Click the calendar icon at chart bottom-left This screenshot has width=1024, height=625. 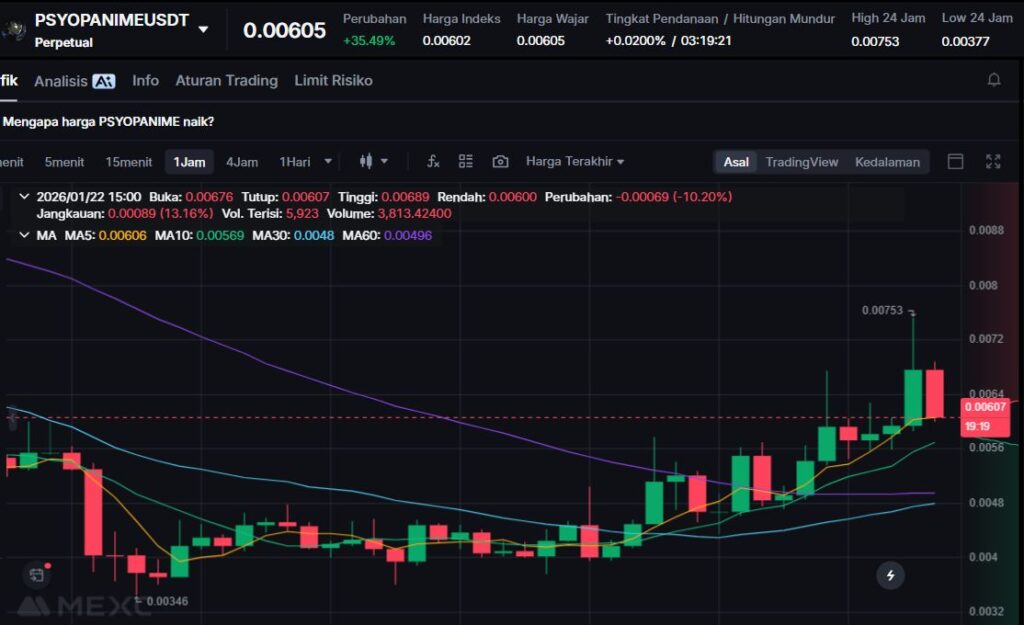click(37, 575)
